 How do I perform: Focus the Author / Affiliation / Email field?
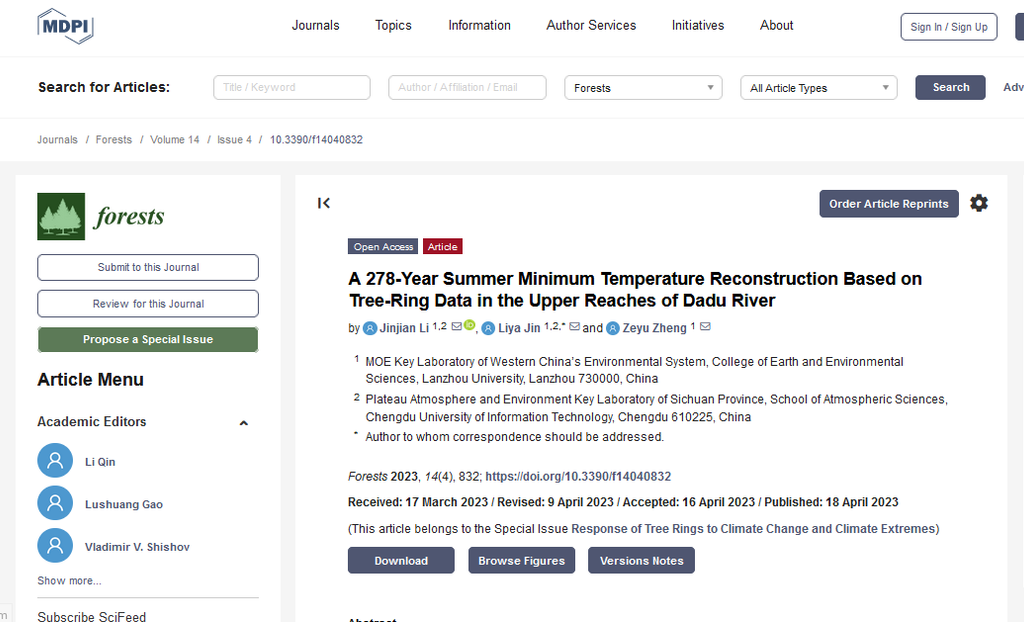pyautogui.click(x=468, y=88)
